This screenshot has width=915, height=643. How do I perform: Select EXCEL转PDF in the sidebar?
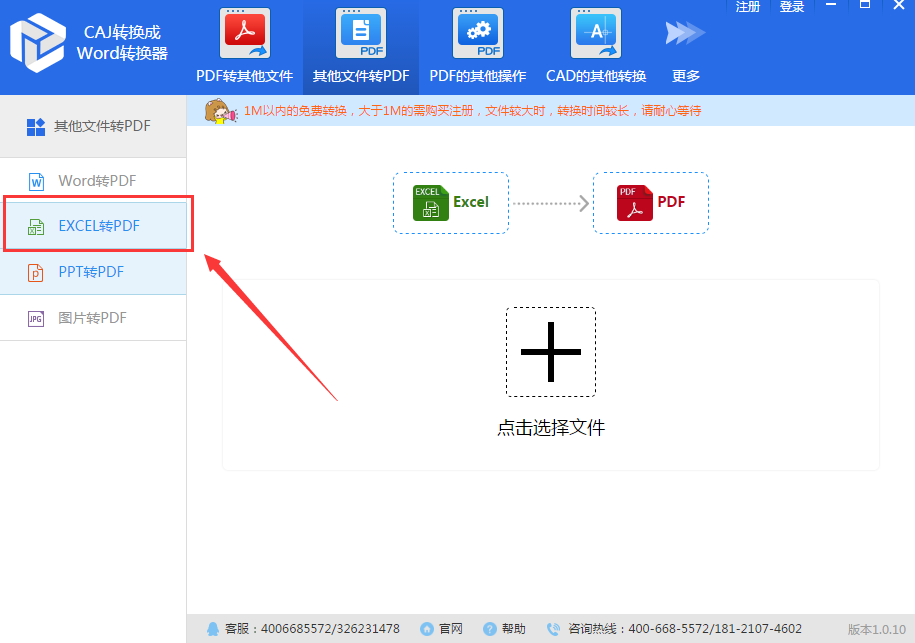[x=93, y=226]
